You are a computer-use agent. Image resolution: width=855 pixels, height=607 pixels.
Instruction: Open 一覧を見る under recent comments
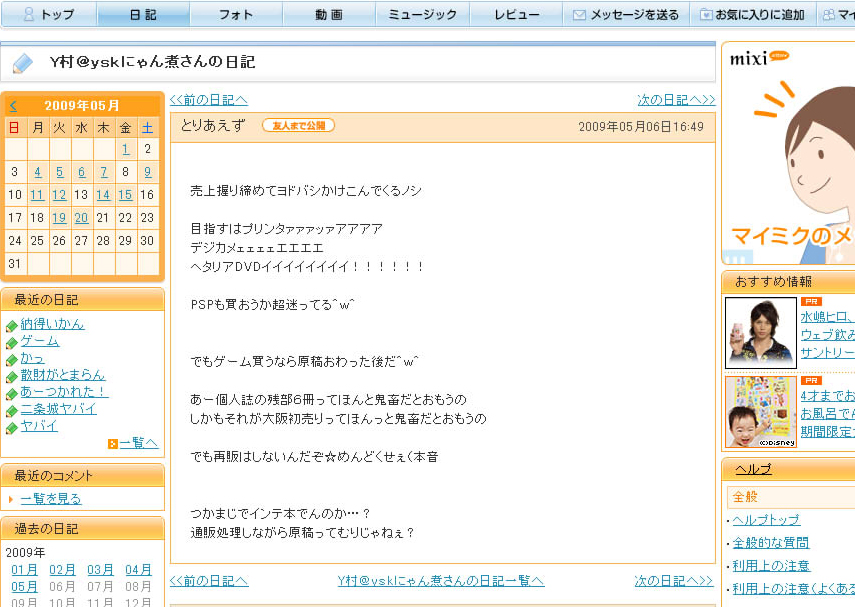click(x=51, y=498)
